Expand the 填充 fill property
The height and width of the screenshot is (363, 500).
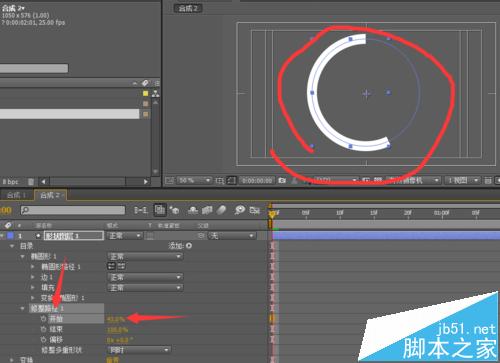coord(33,287)
